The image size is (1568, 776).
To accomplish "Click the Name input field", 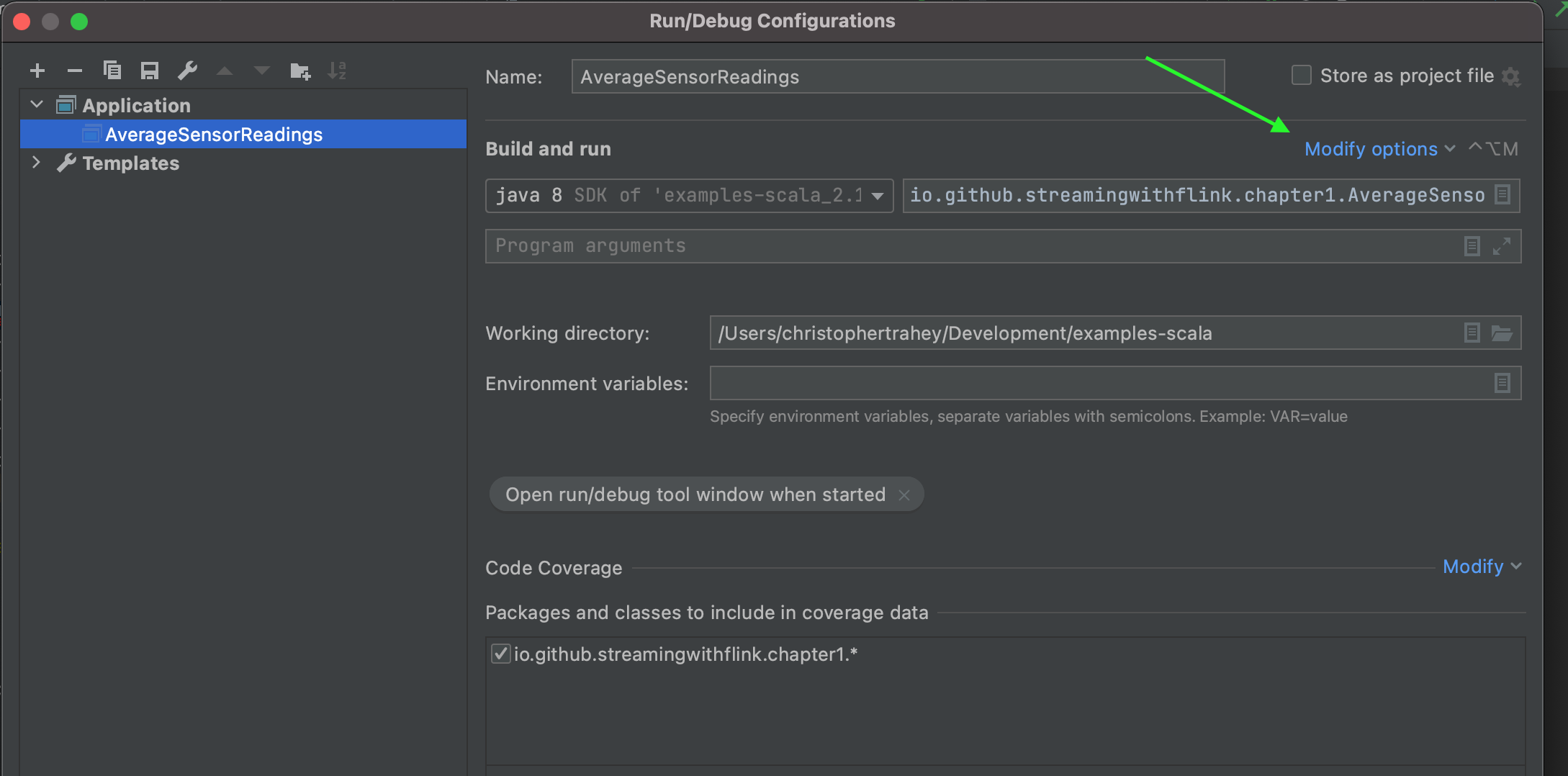I will click(x=897, y=77).
